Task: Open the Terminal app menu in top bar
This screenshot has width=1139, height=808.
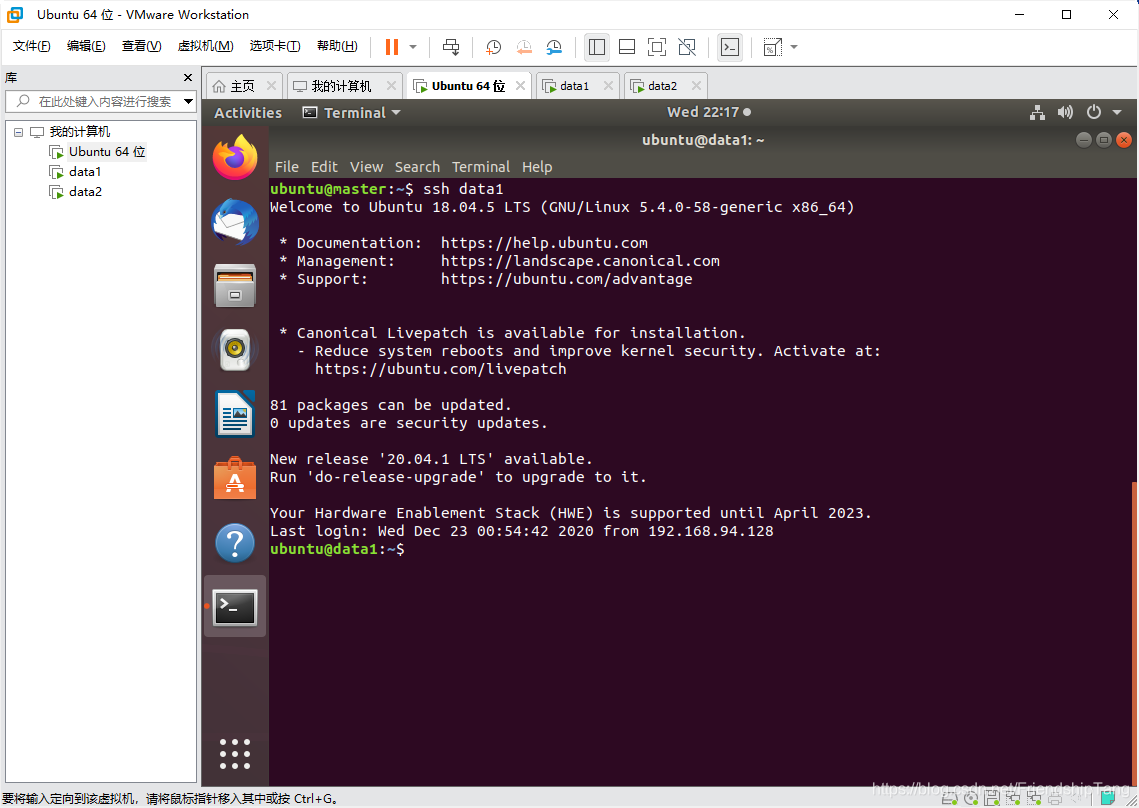Action: point(352,113)
